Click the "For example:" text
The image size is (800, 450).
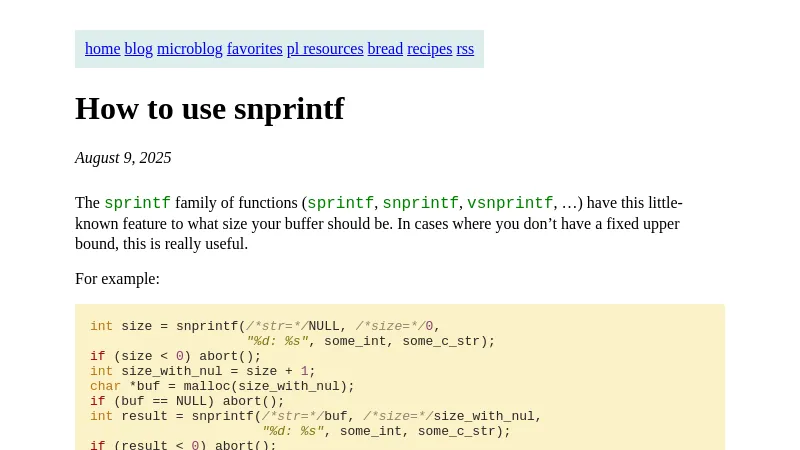(x=117, y=279)
